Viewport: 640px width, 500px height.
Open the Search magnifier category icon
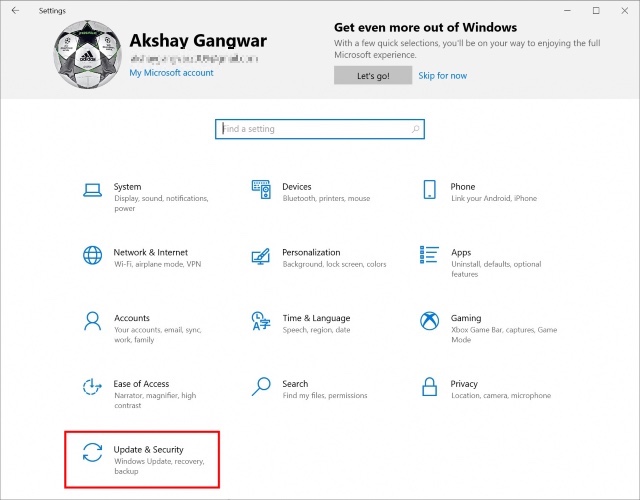coord(261,387)
